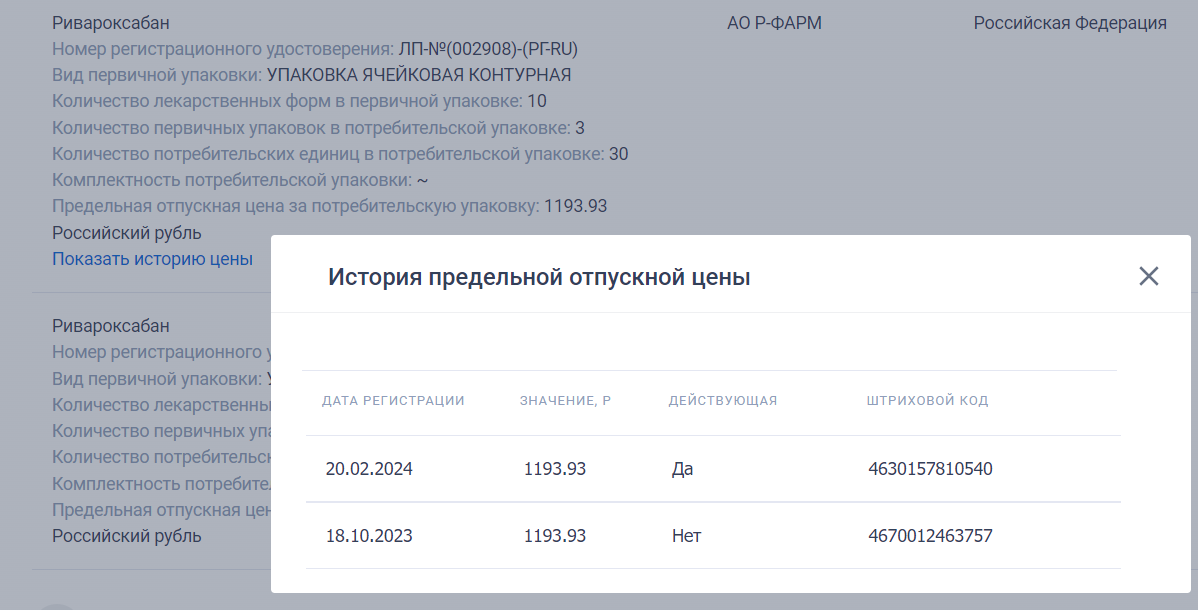The image size is (1198, 610).
Task: Click the 'Действующая' column header
Action: click(723, 401)
